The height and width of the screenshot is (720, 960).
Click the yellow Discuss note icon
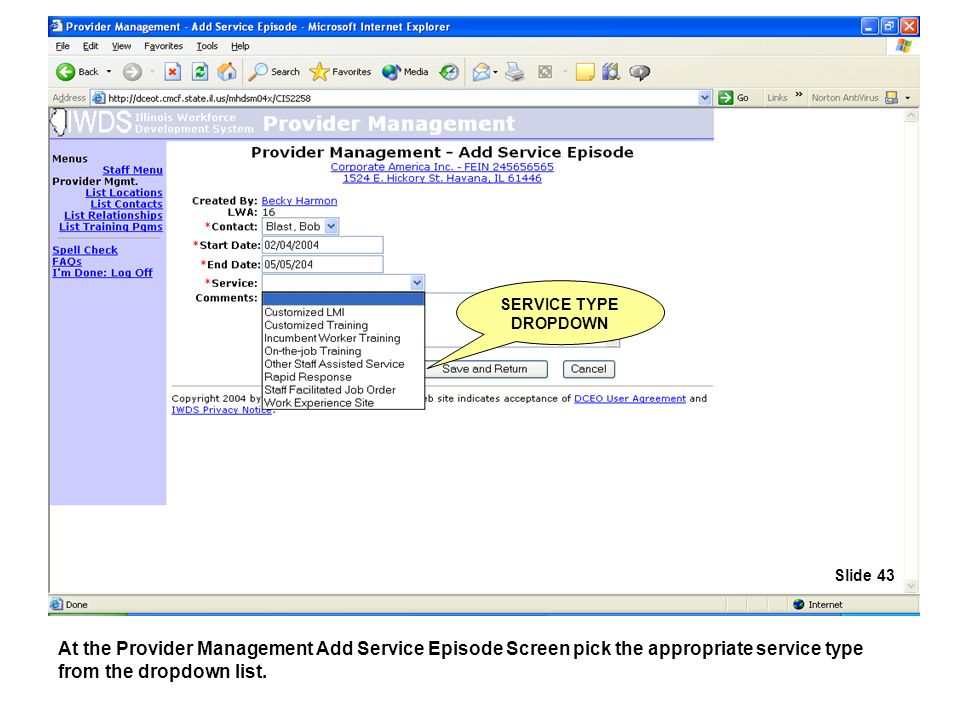(585, 72)
